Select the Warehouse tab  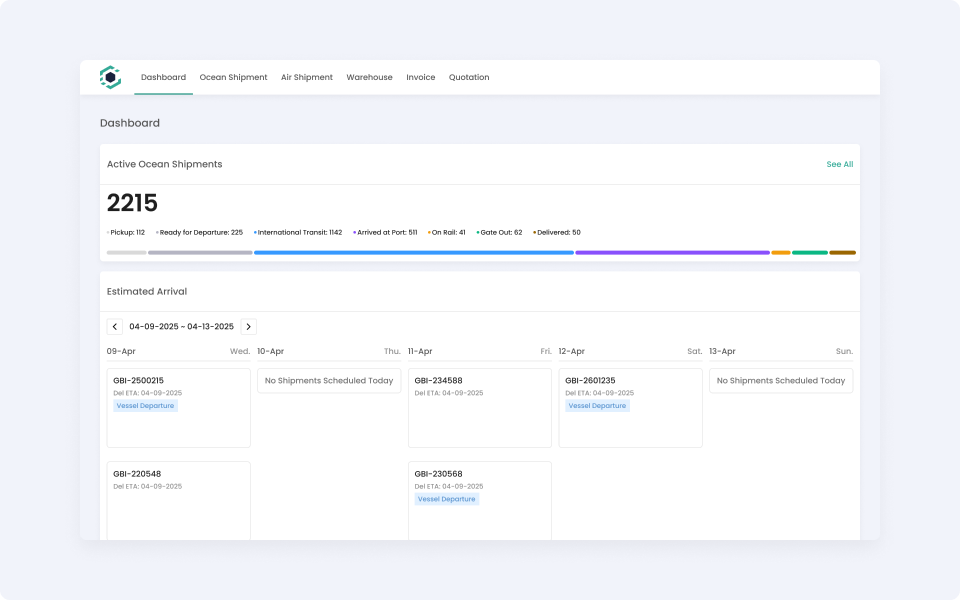(x=369, y=77)
